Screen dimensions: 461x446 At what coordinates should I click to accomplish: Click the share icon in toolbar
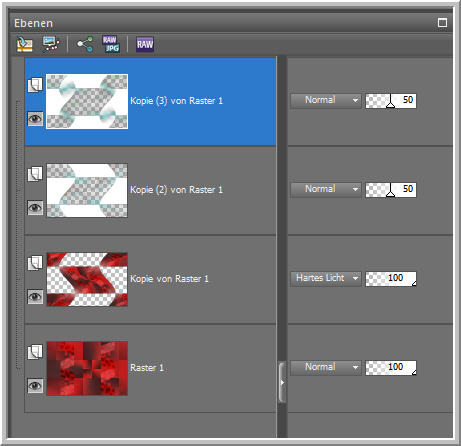pos(85,44)
